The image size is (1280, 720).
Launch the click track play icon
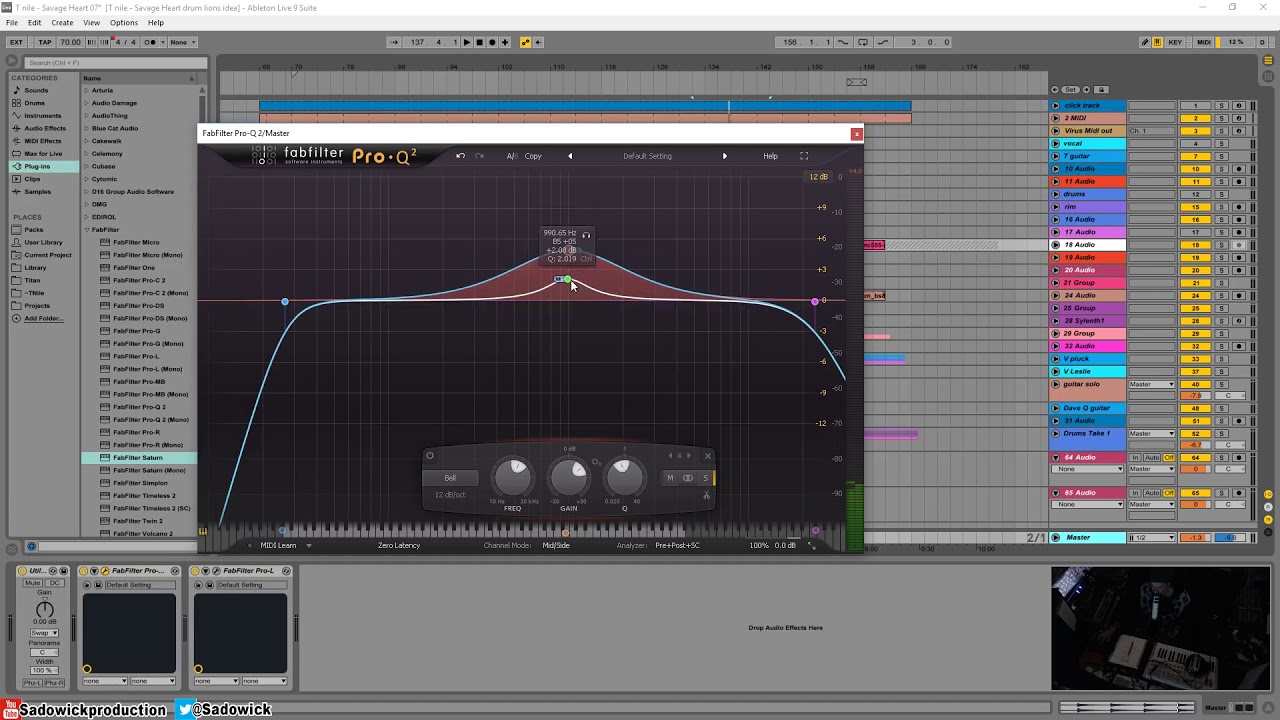pos(1055,106)
